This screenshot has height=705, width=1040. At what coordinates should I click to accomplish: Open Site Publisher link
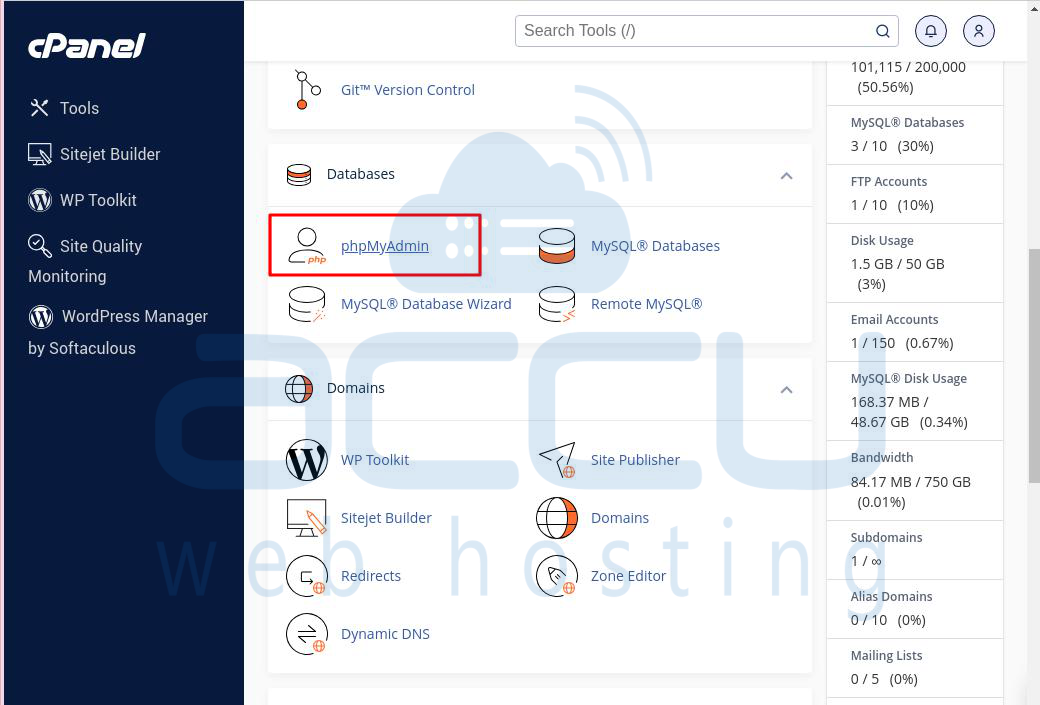coord(635,460)
